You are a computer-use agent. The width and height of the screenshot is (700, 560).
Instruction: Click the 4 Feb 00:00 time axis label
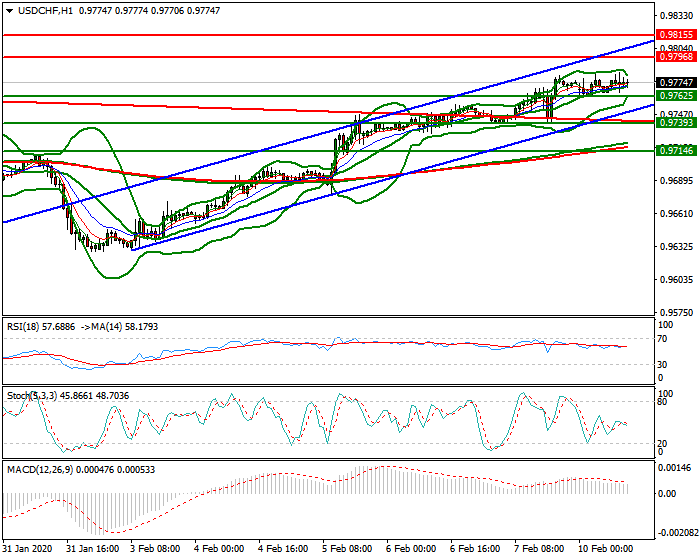coord(219,548)
